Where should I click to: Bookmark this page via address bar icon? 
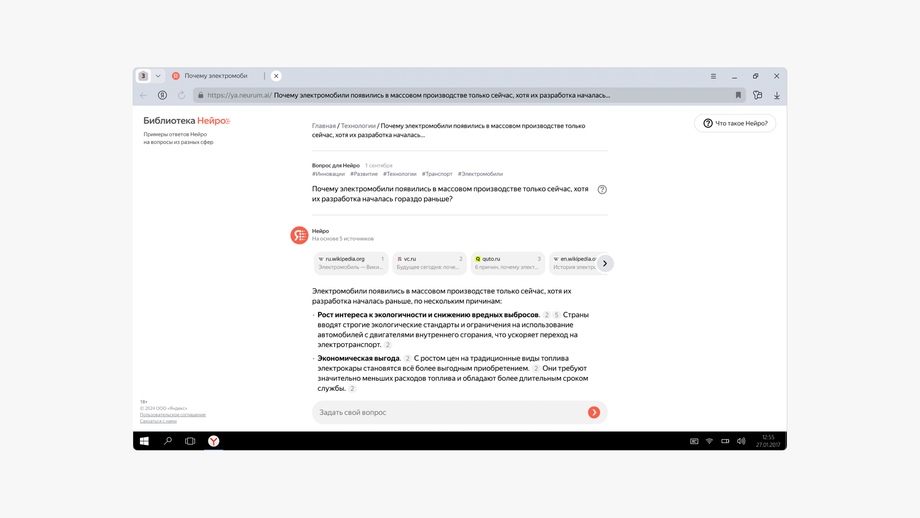738,95
